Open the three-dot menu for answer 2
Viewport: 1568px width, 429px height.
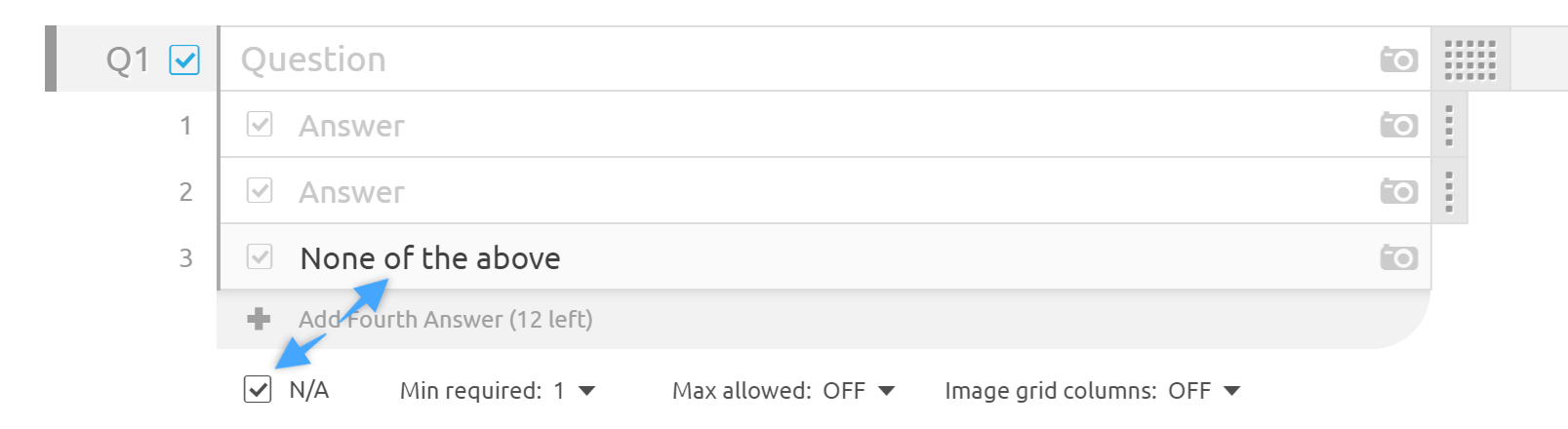coord(1449,191)
